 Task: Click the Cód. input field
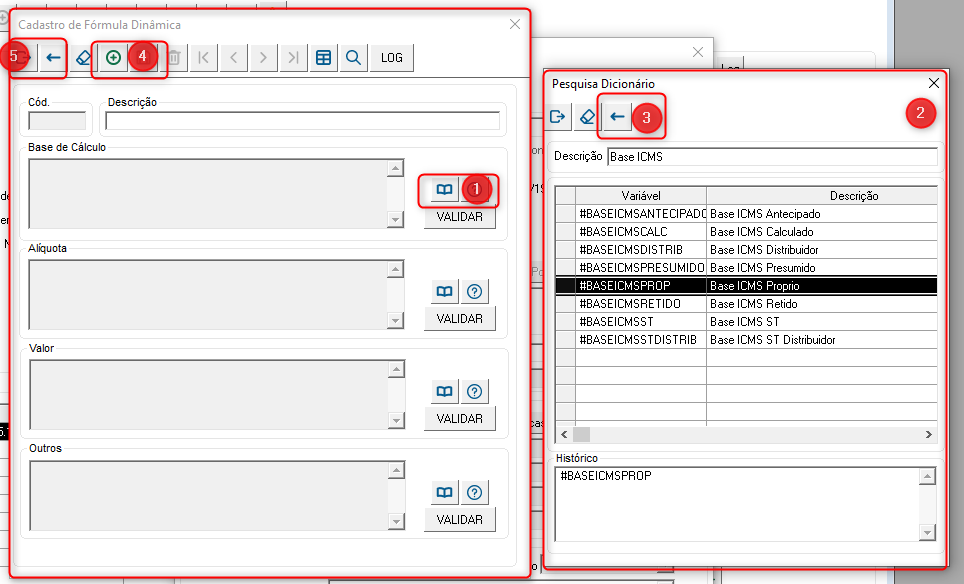(x=57, y=120)
